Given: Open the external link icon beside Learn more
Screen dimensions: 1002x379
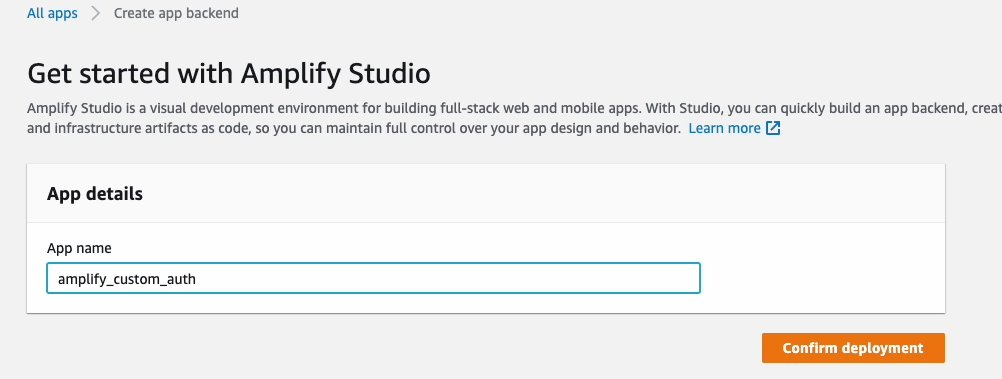Looking at the screenshot, I should (x=773, y=128).
